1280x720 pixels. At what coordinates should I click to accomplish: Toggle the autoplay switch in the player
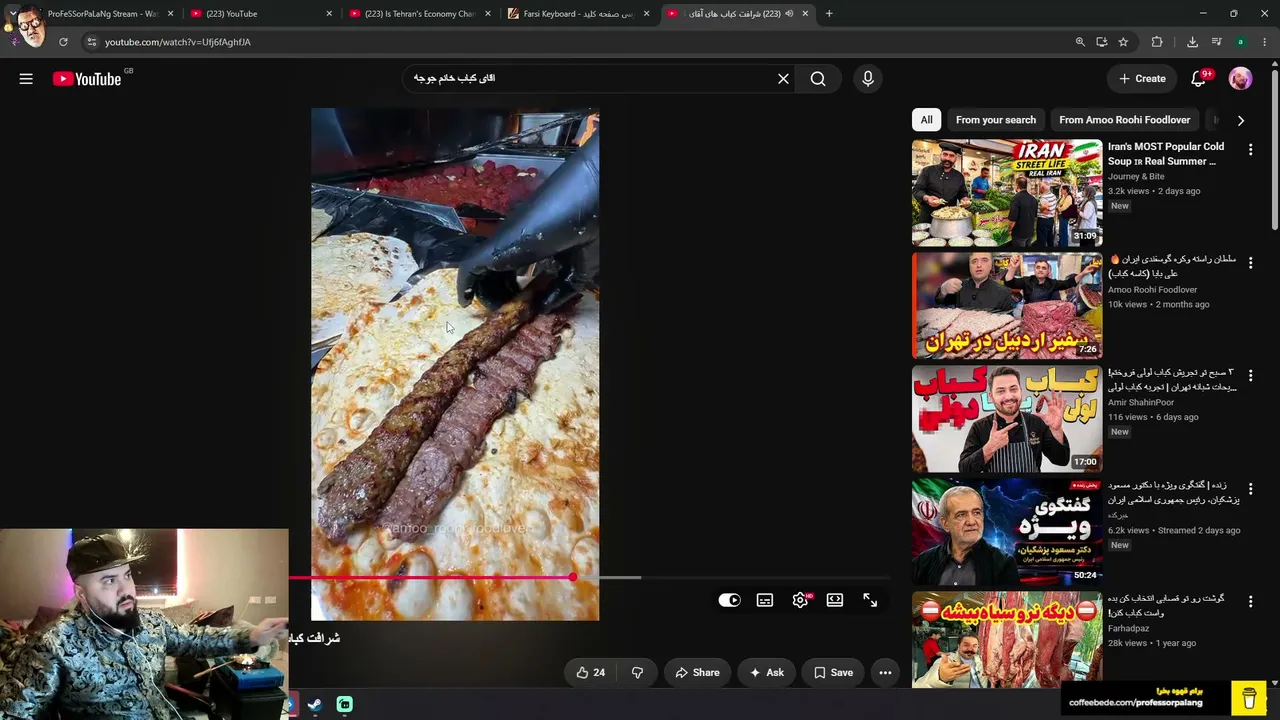(729, 600)
